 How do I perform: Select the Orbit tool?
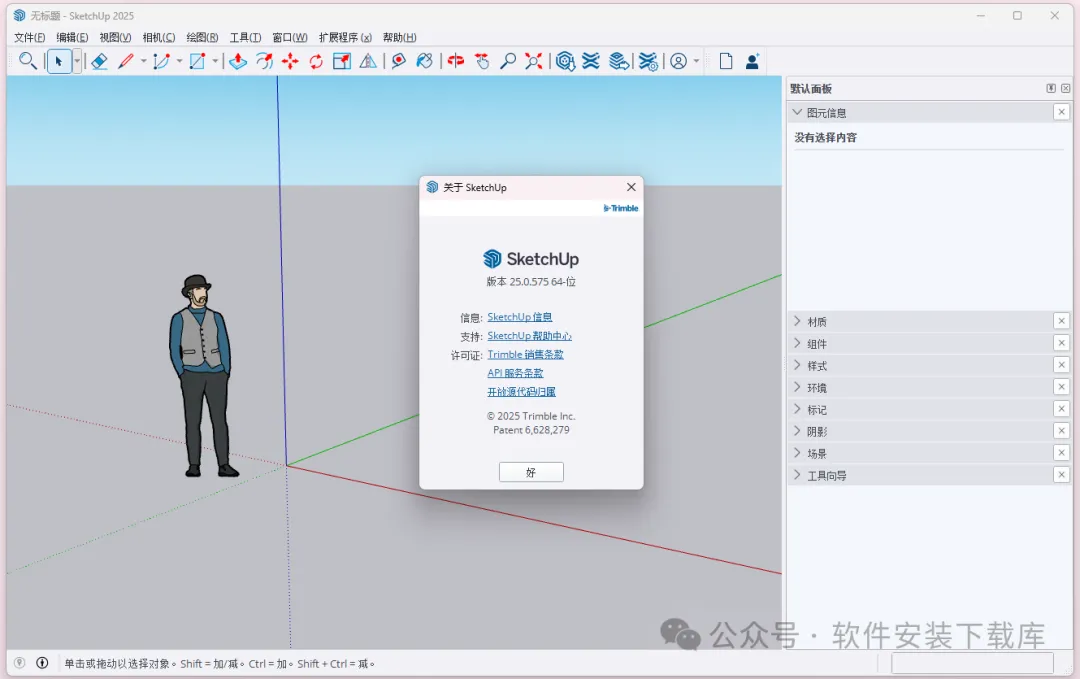pos(456,61)
